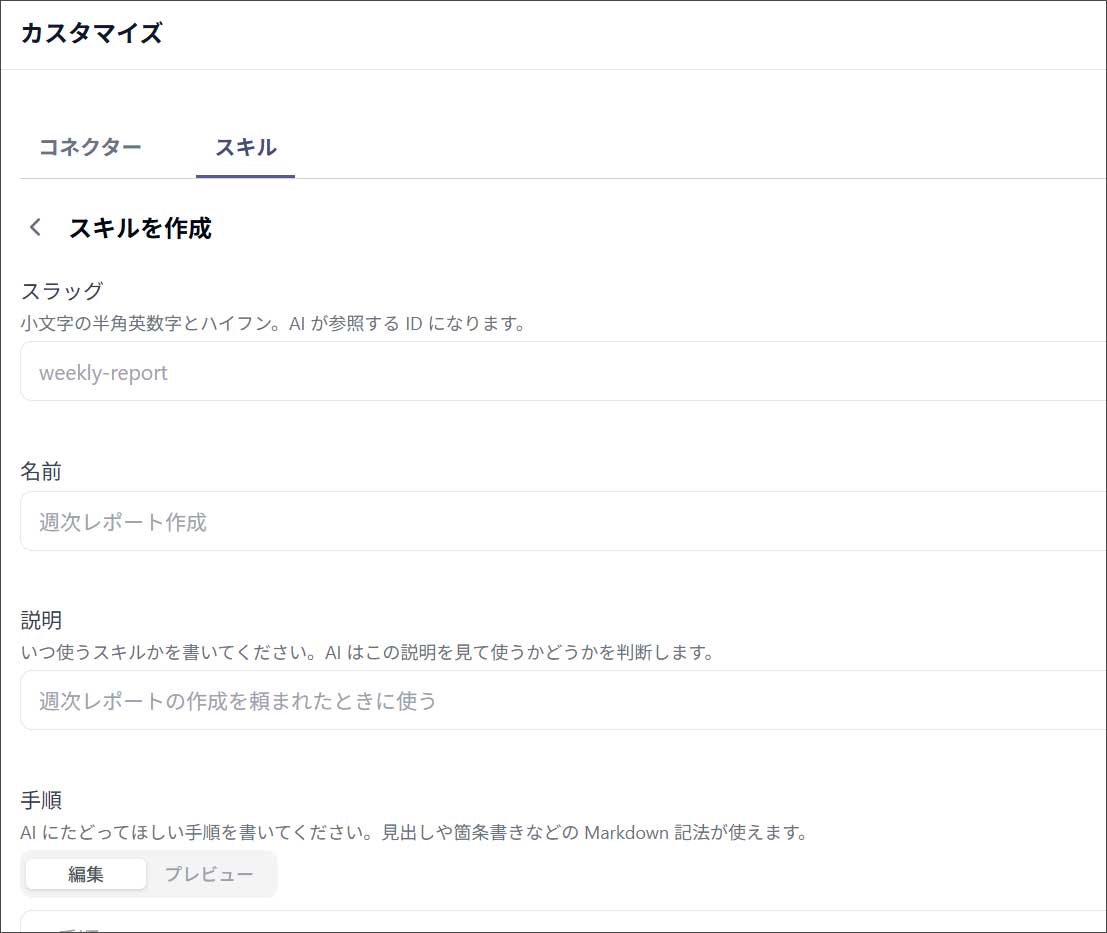Switch to プレビュー mode

click(x=209, y=874)
